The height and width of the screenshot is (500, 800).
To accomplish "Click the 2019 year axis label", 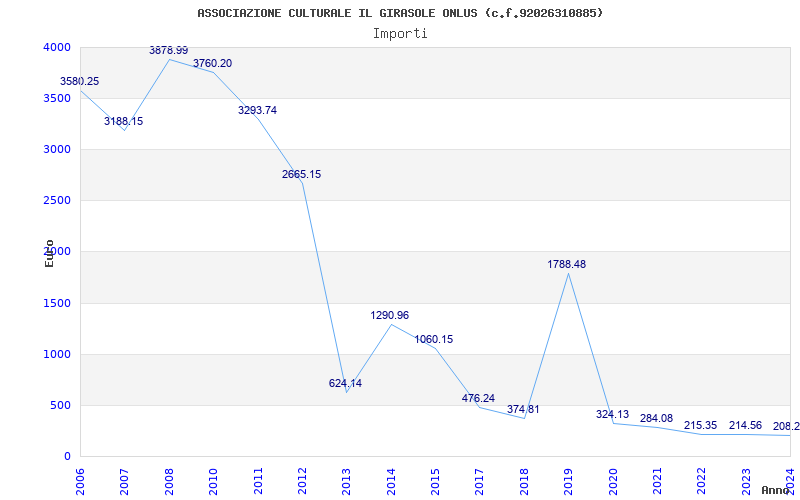I will (x=568, y=481).
